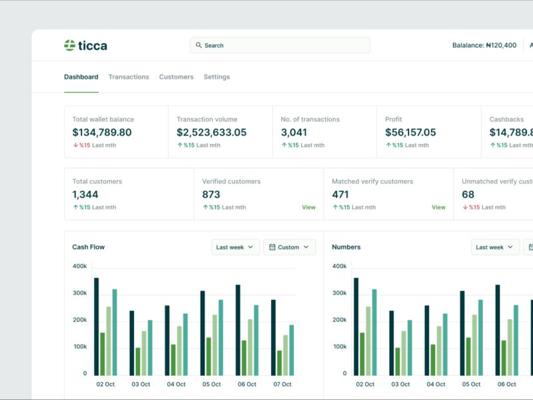The width and height of the screenshot is (533, 400).
Task: Click the search magnifier icon
Action: pos(199,45)
